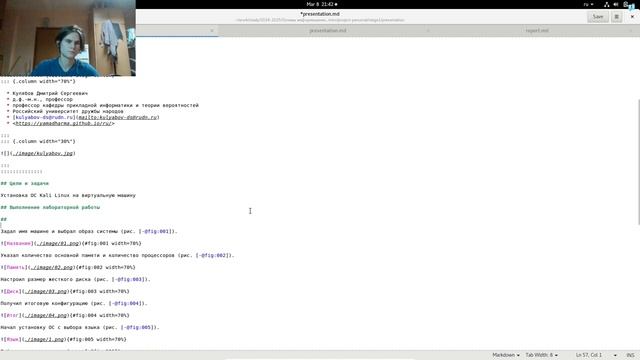
Task: Click the ./image/04.png image path
Action: [x=45, y=316]
